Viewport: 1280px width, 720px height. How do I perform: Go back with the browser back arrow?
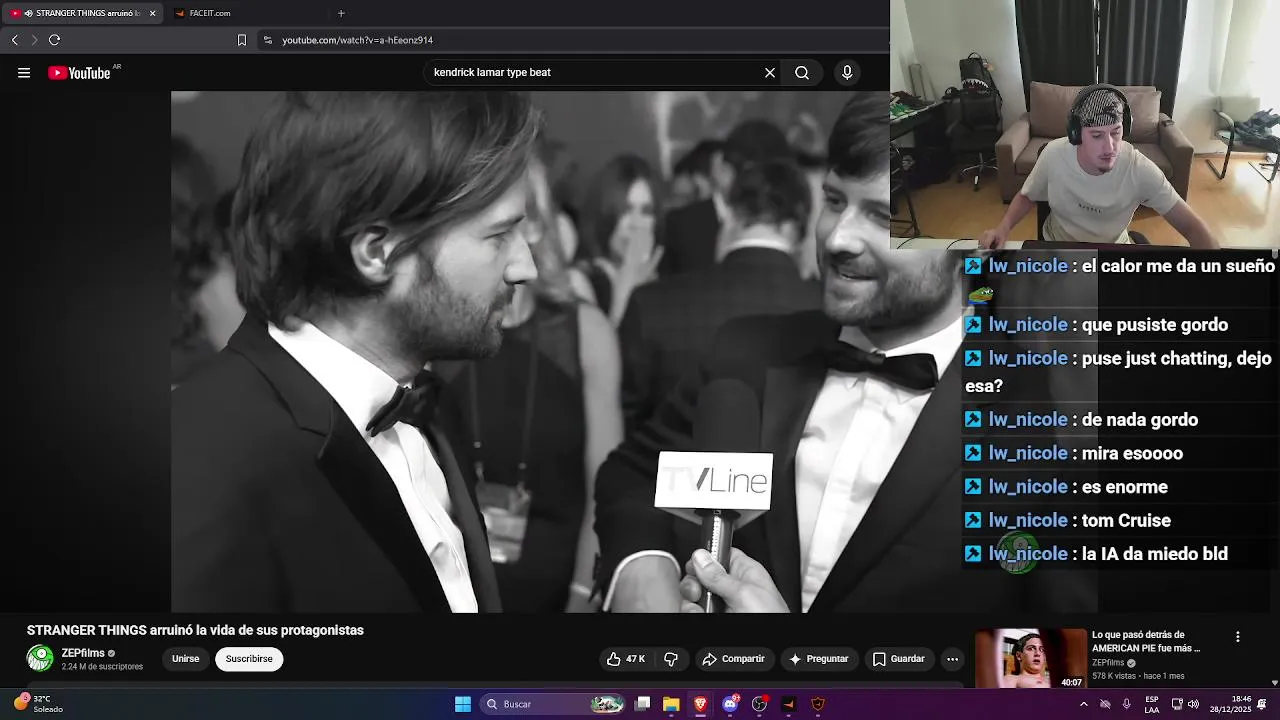[15, 40]
